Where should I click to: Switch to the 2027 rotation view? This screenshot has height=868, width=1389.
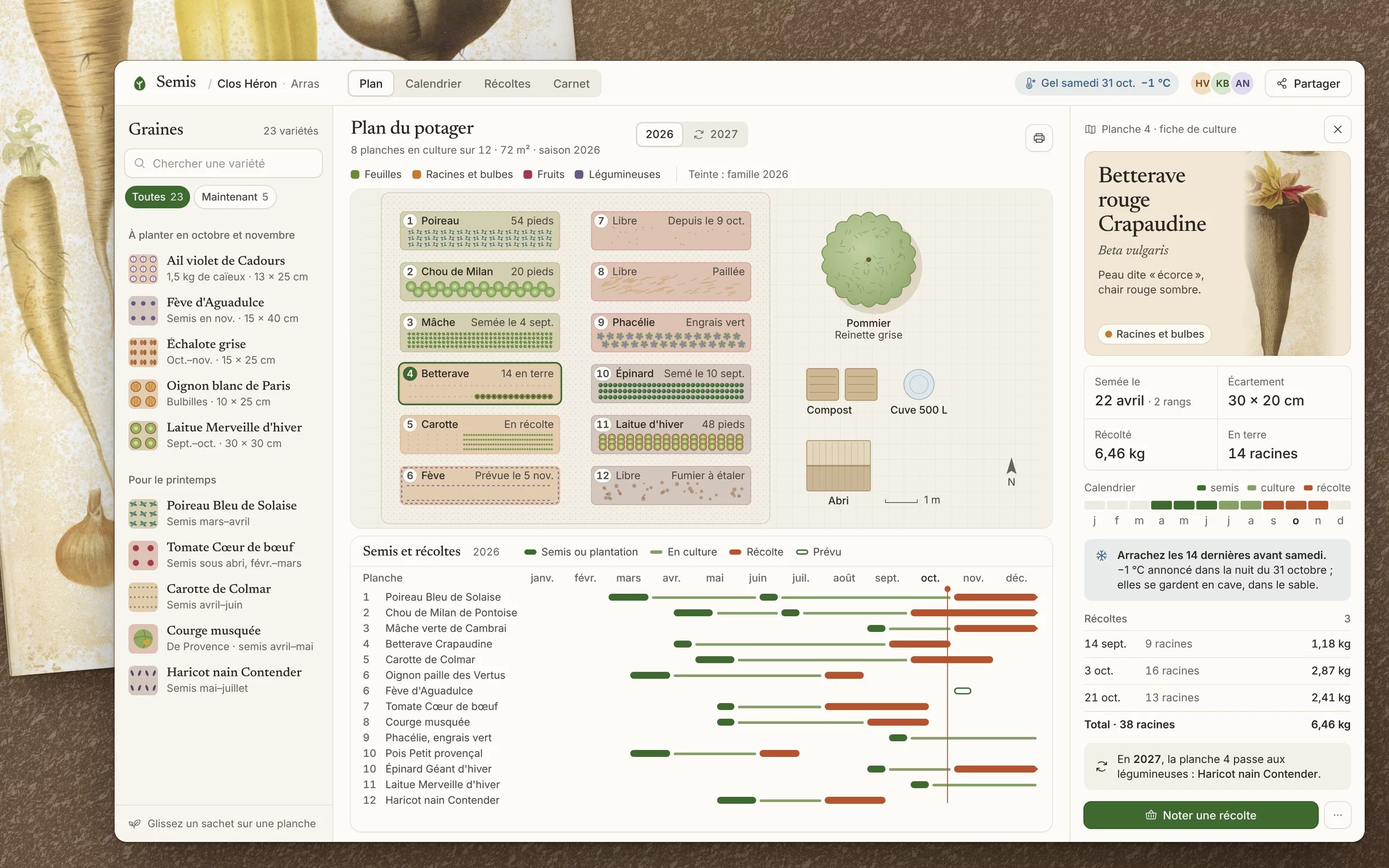point(715,134)
